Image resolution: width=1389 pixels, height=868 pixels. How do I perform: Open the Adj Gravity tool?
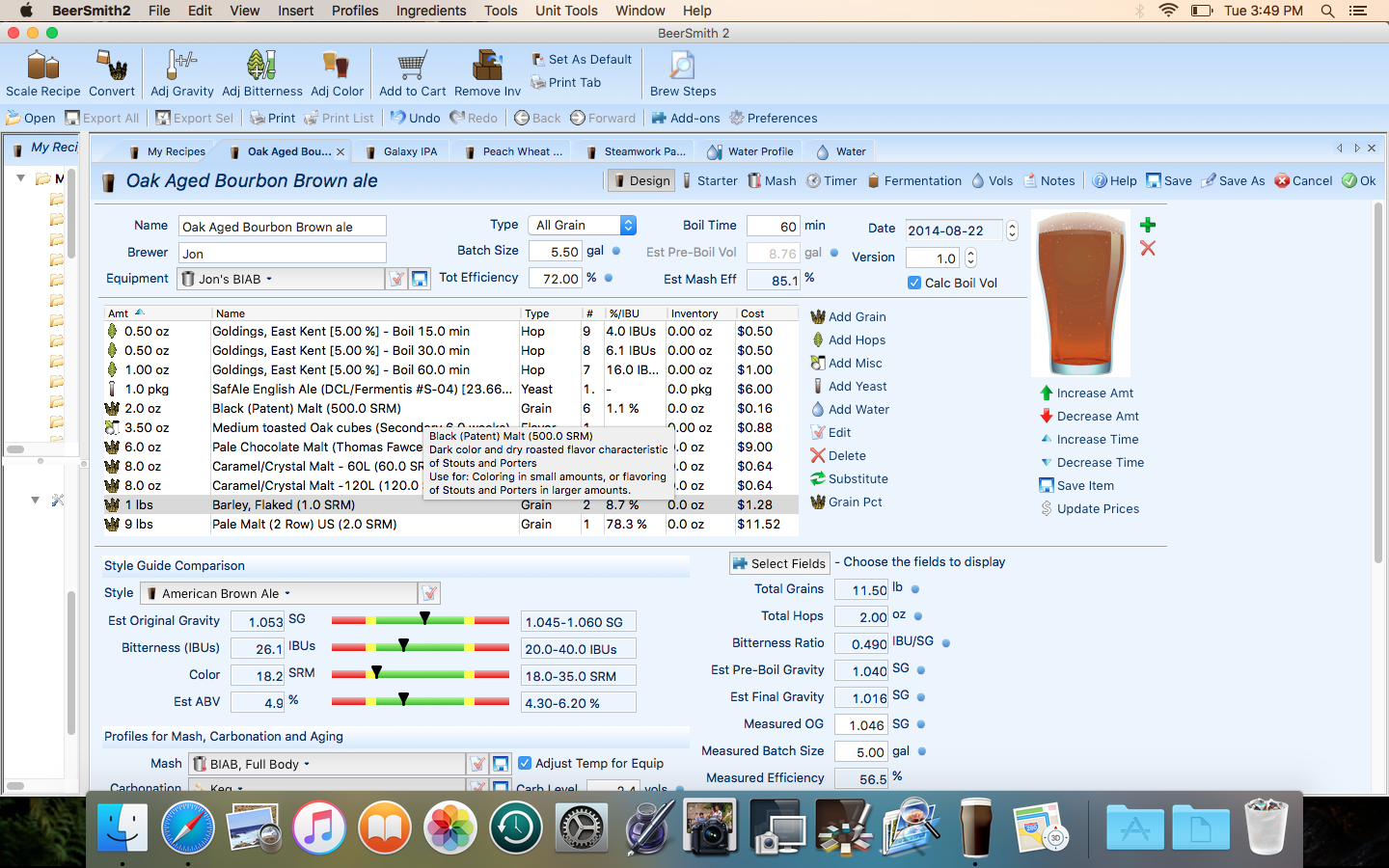tap(181, 74)
